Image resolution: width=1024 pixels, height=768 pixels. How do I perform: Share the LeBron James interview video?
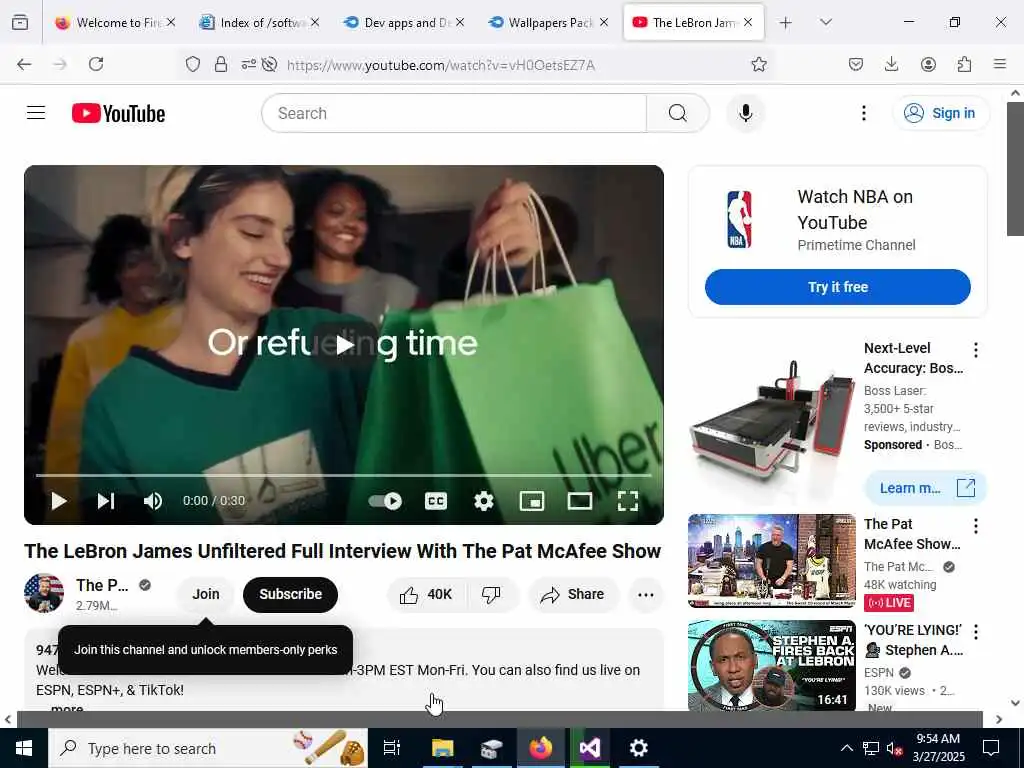pos(573,594)
